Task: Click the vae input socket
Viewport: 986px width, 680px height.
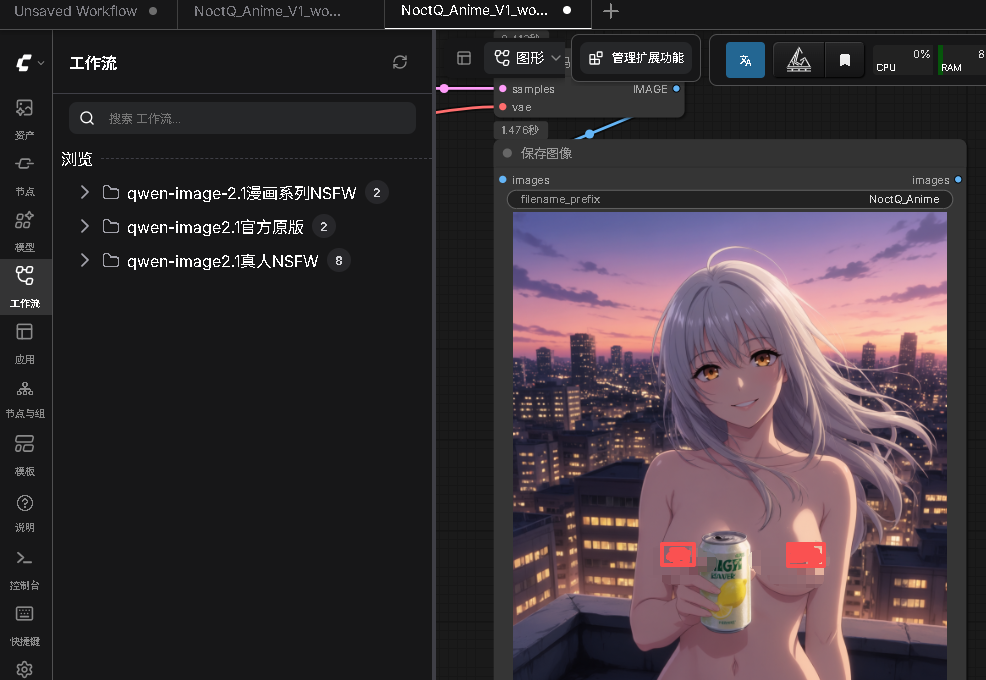Action: pos(503,107)
